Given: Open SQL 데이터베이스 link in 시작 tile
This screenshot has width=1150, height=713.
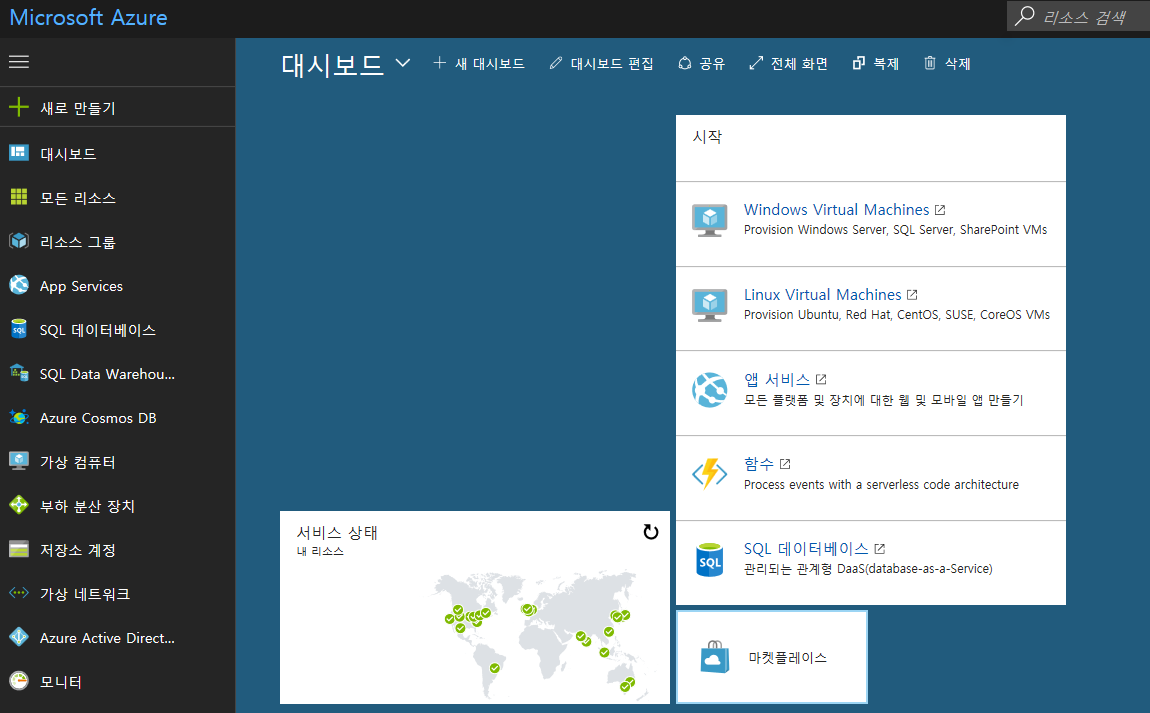Looking at the screenshot, I should click(x=806, y=549).
